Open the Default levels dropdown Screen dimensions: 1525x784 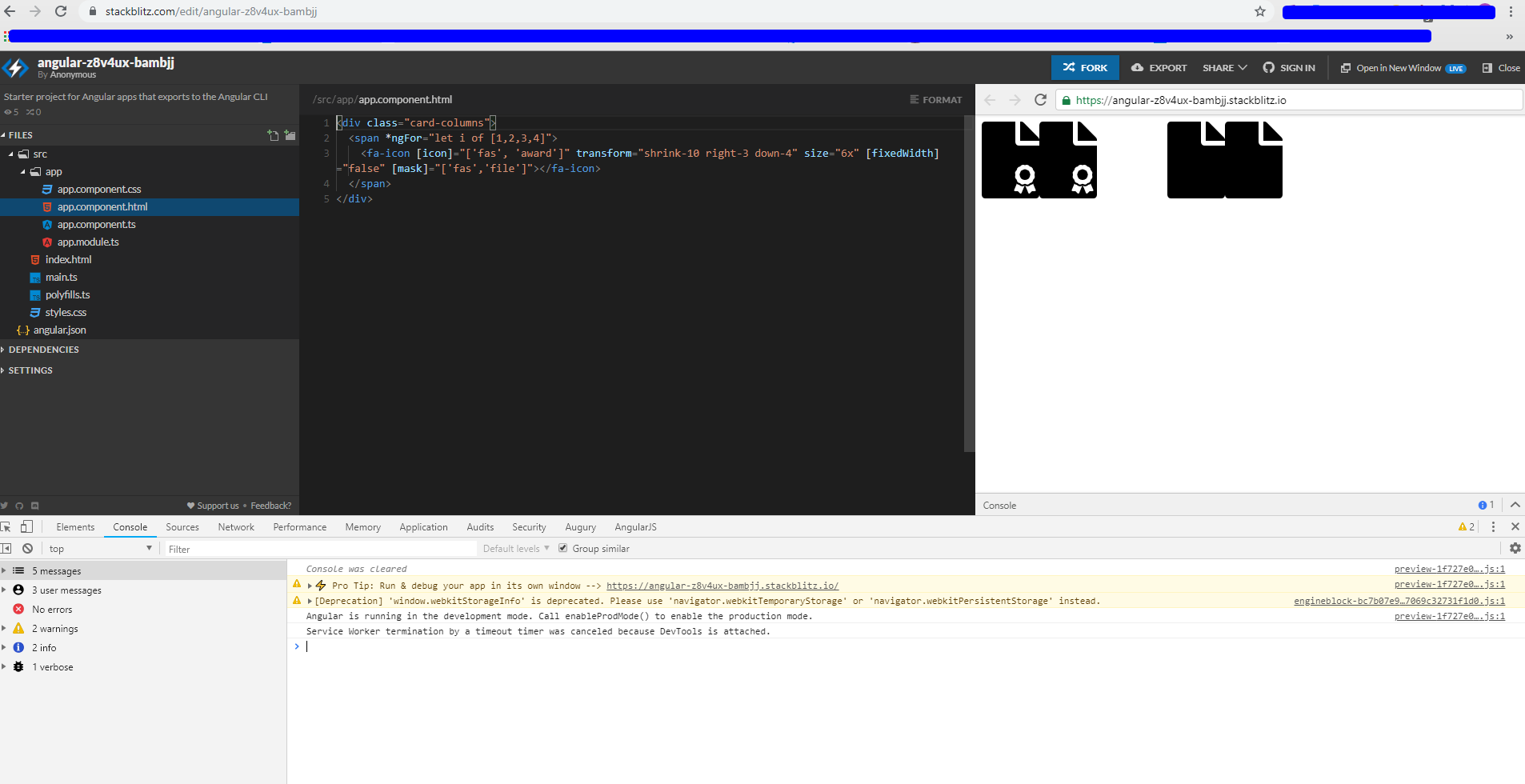(x=514, y=548)
